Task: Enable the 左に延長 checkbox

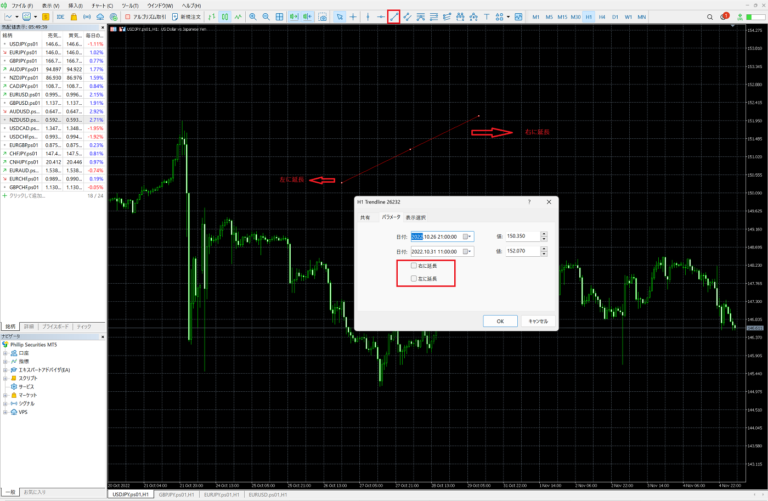Action: [x=414, y=279]
